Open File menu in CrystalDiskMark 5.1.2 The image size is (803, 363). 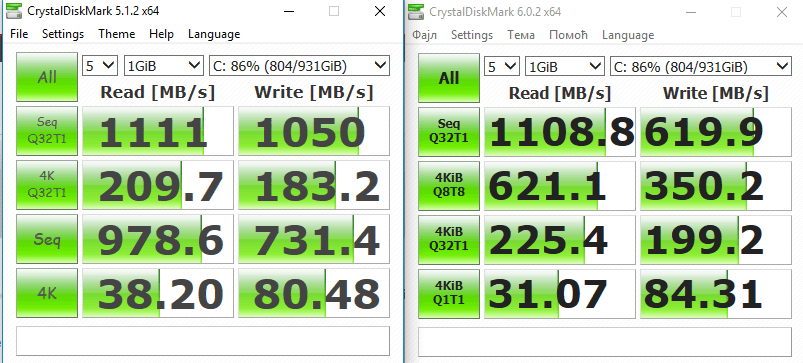coord(19,34)
